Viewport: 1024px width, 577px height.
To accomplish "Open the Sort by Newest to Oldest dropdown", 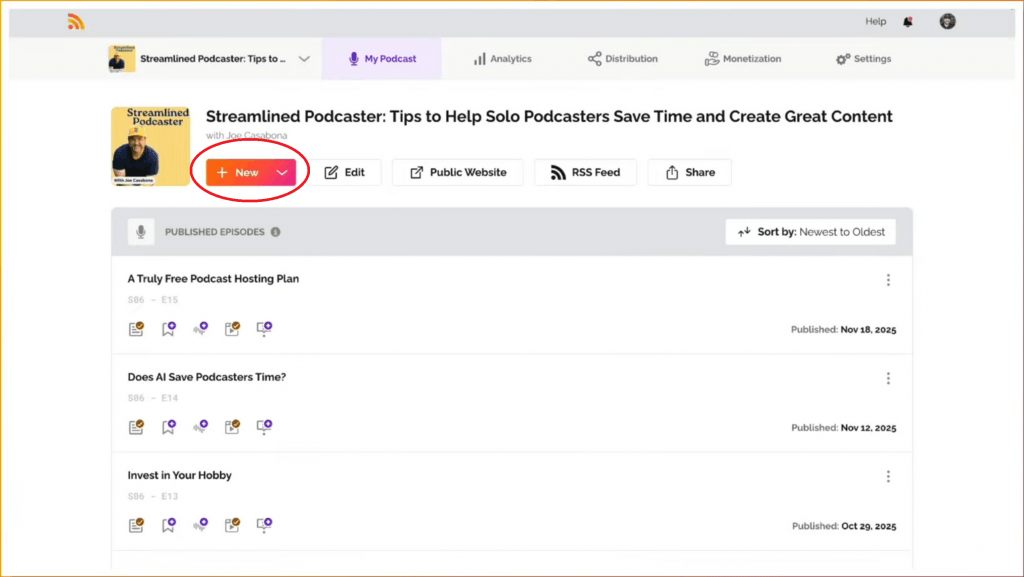I will pyautogui.click(x=810, y=231).
